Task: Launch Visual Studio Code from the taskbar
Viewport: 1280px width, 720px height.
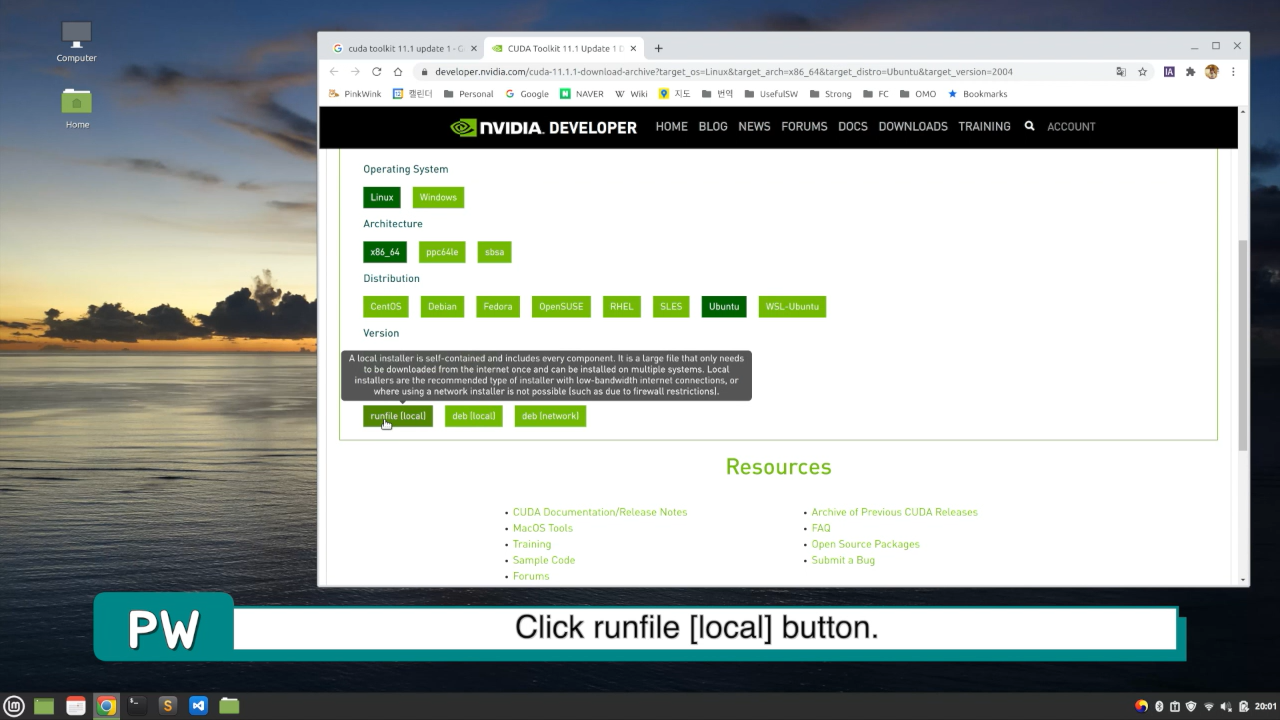Action: (198, 706)
